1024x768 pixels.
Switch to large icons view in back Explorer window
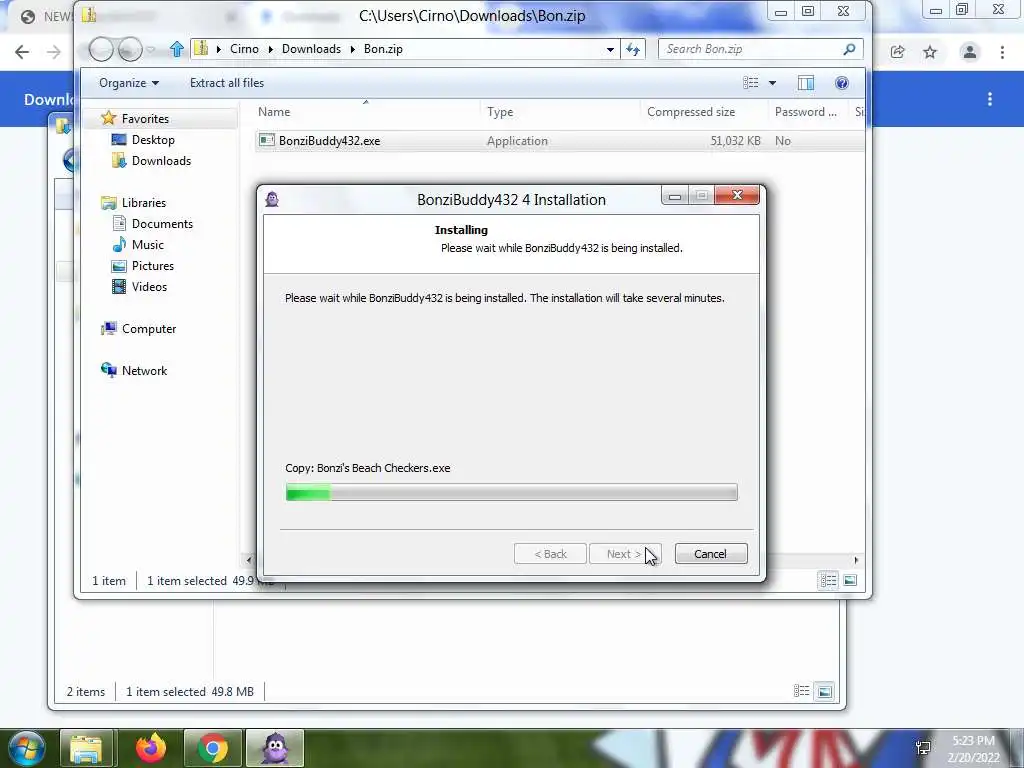point(825,691)
